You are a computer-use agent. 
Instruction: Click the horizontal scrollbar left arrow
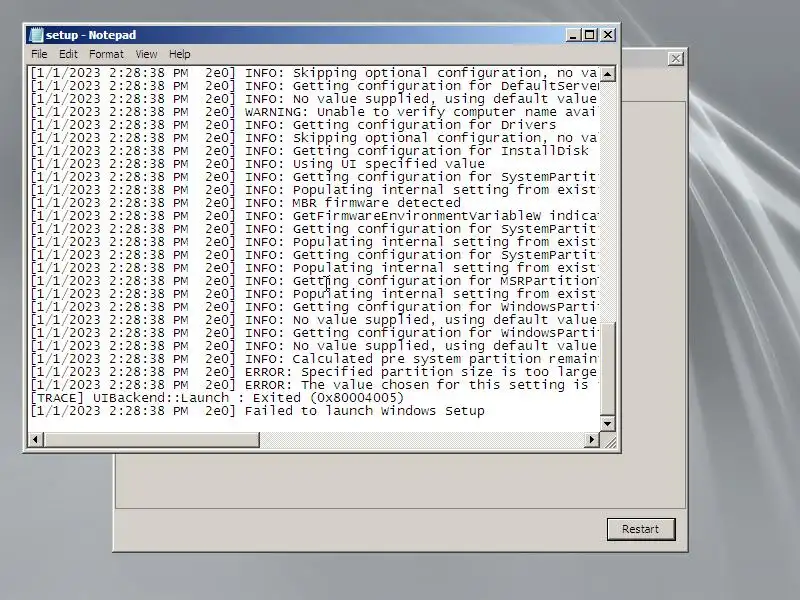click(35, 439)
